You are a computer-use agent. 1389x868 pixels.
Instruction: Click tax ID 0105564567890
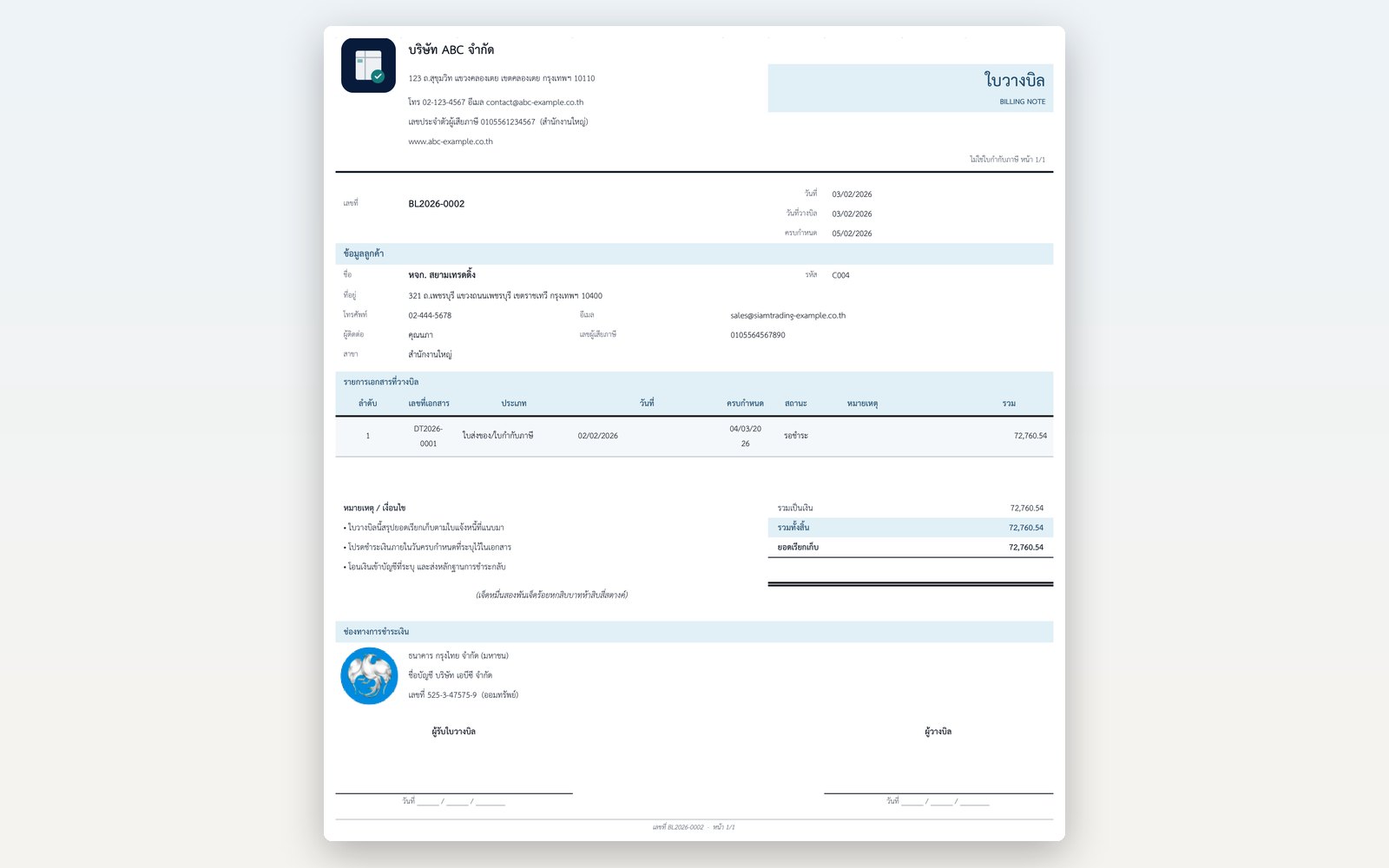coord(758,335)
